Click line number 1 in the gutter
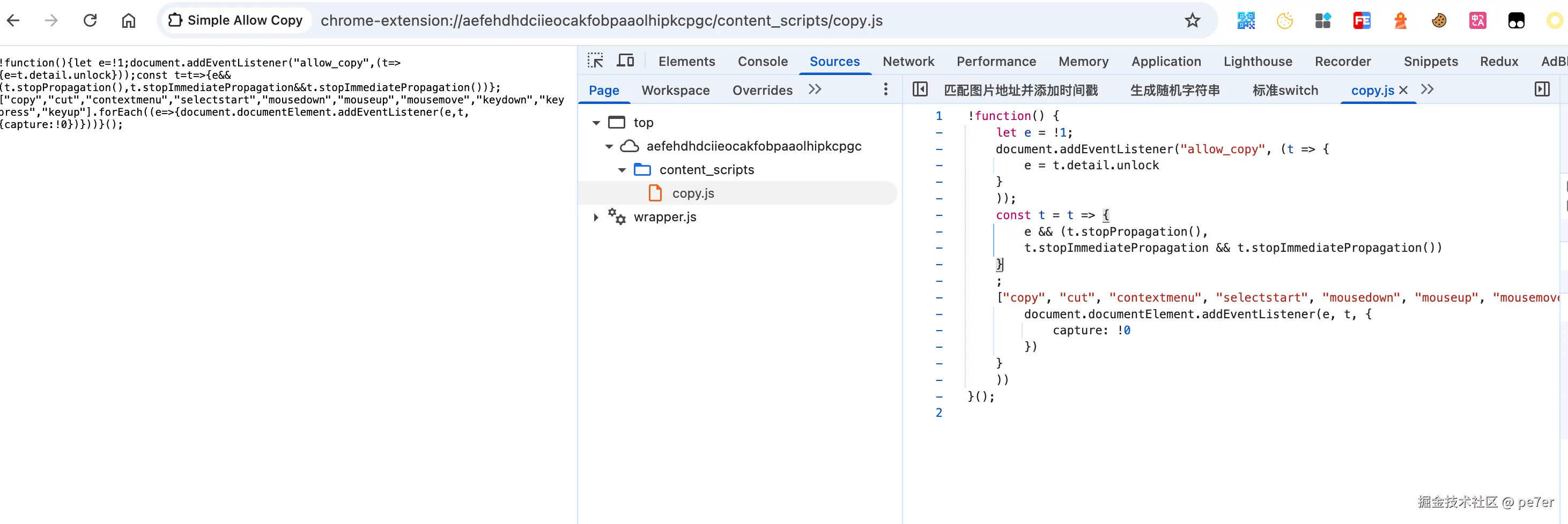The width and height of the screenshot is (1568, 524). point(938,116)
